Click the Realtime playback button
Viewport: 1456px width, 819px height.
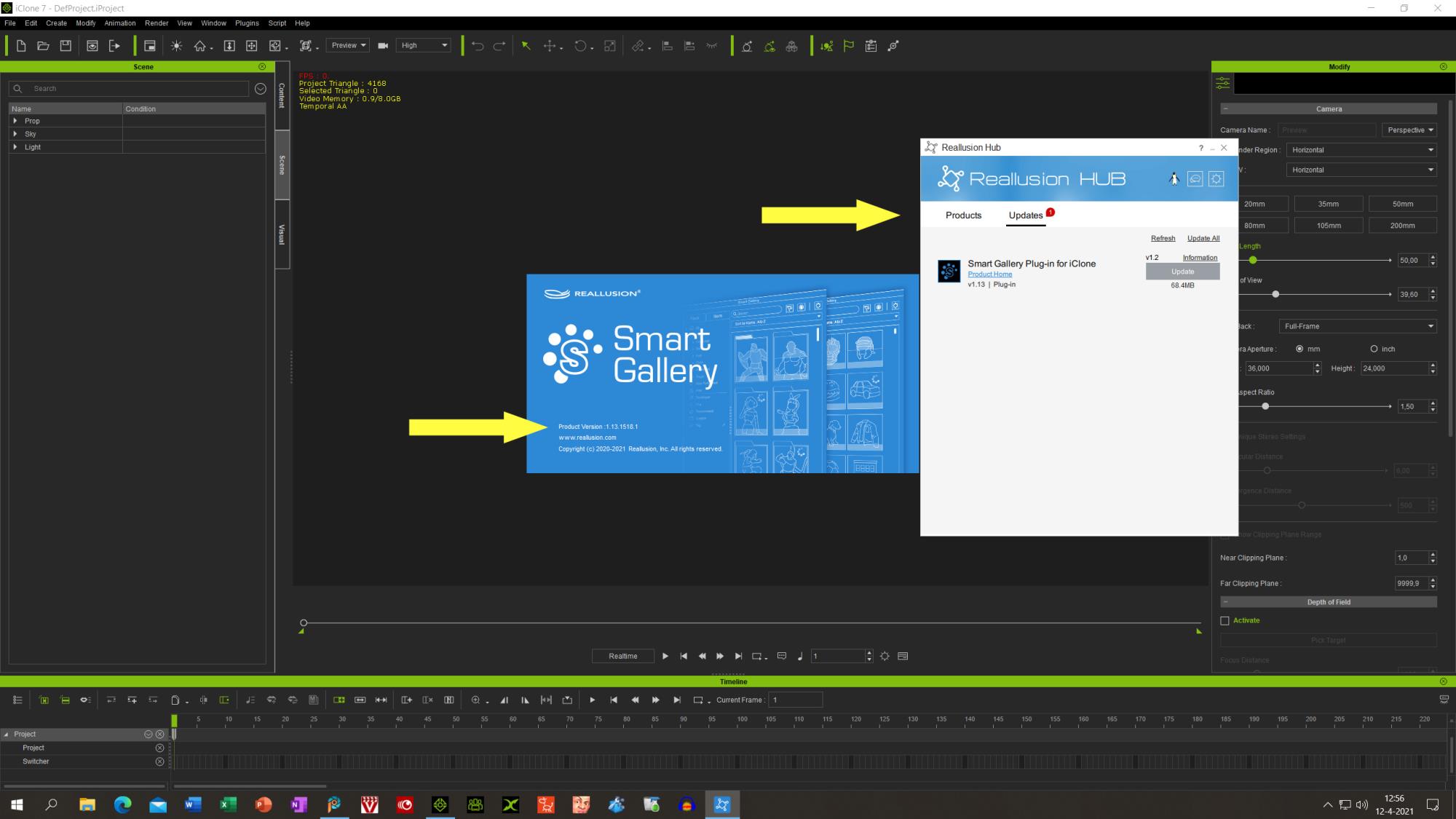[x=622, y=656]
